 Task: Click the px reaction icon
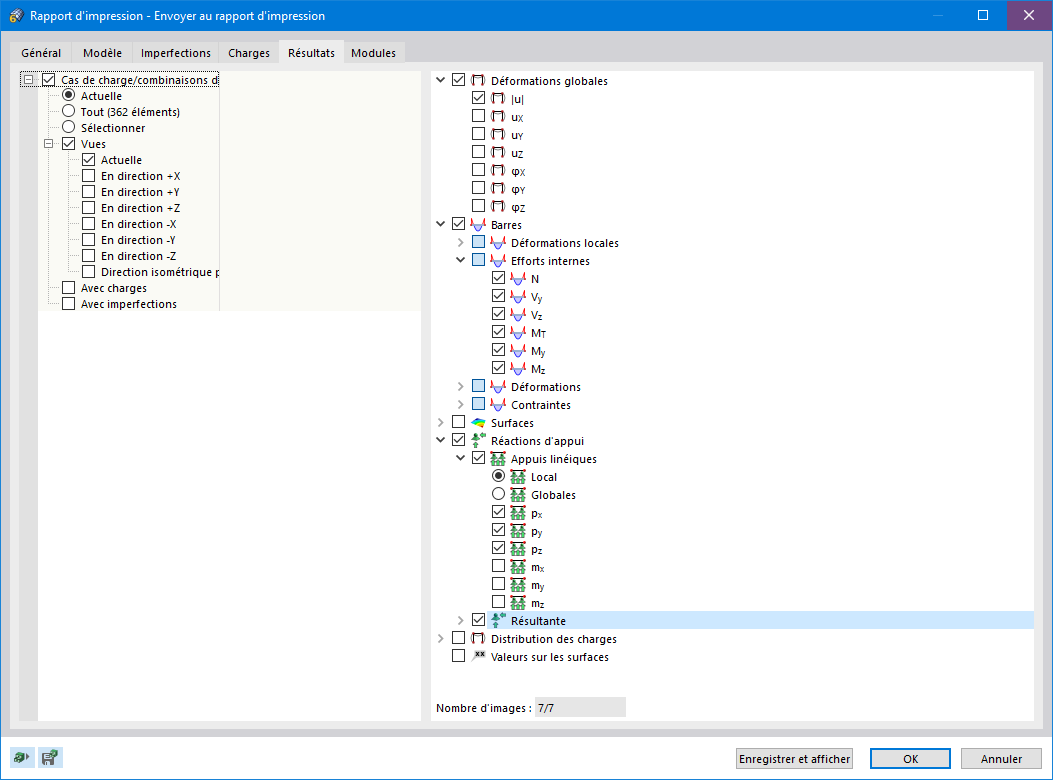[518, 513]
